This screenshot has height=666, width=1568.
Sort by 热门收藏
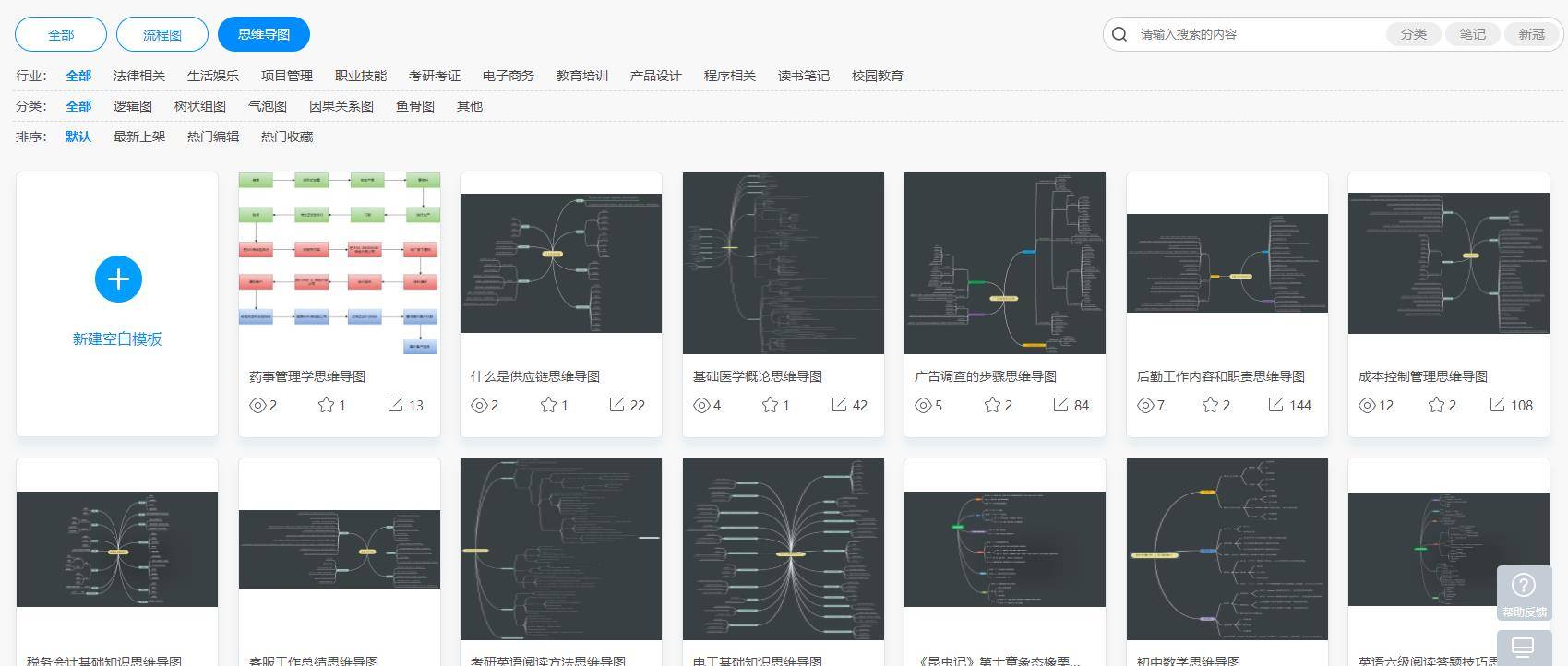pyautogui.click(x=287, y=137)
